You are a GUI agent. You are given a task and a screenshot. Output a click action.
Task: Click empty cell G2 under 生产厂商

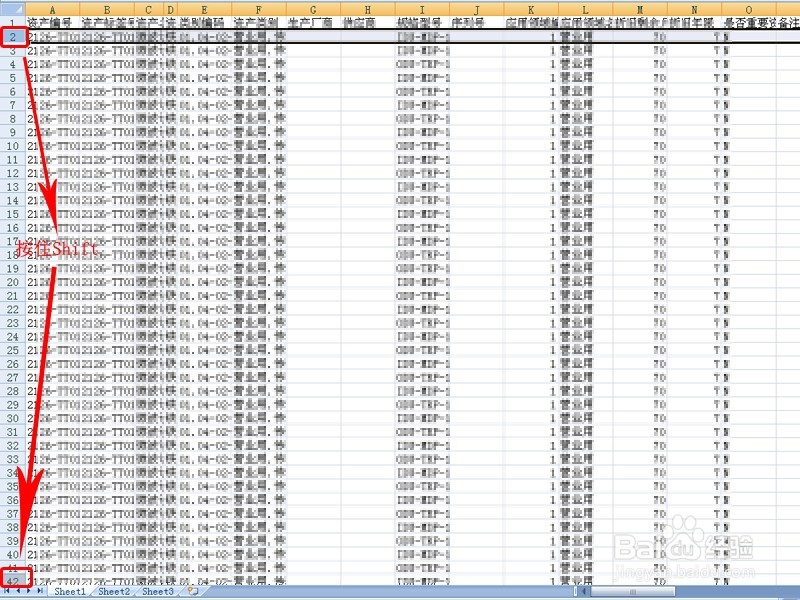tap(313, 37)
